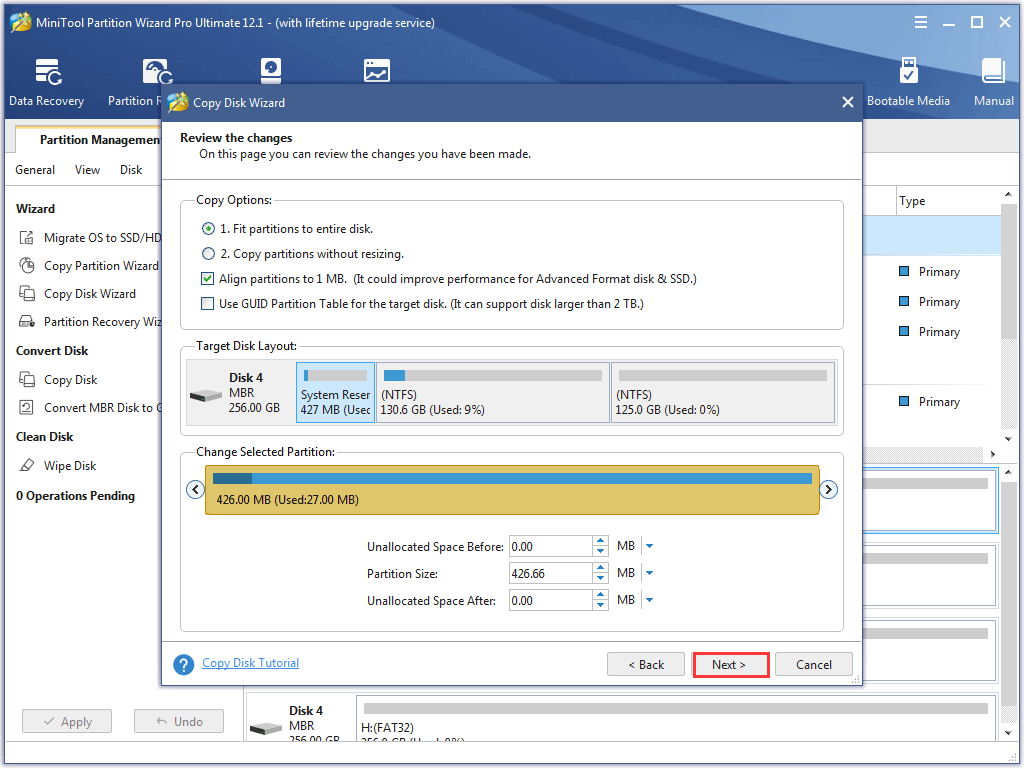Select the 125.0 GB NTFS partition block
This screenshot has height=769, width=1024.
pos(723,392)
